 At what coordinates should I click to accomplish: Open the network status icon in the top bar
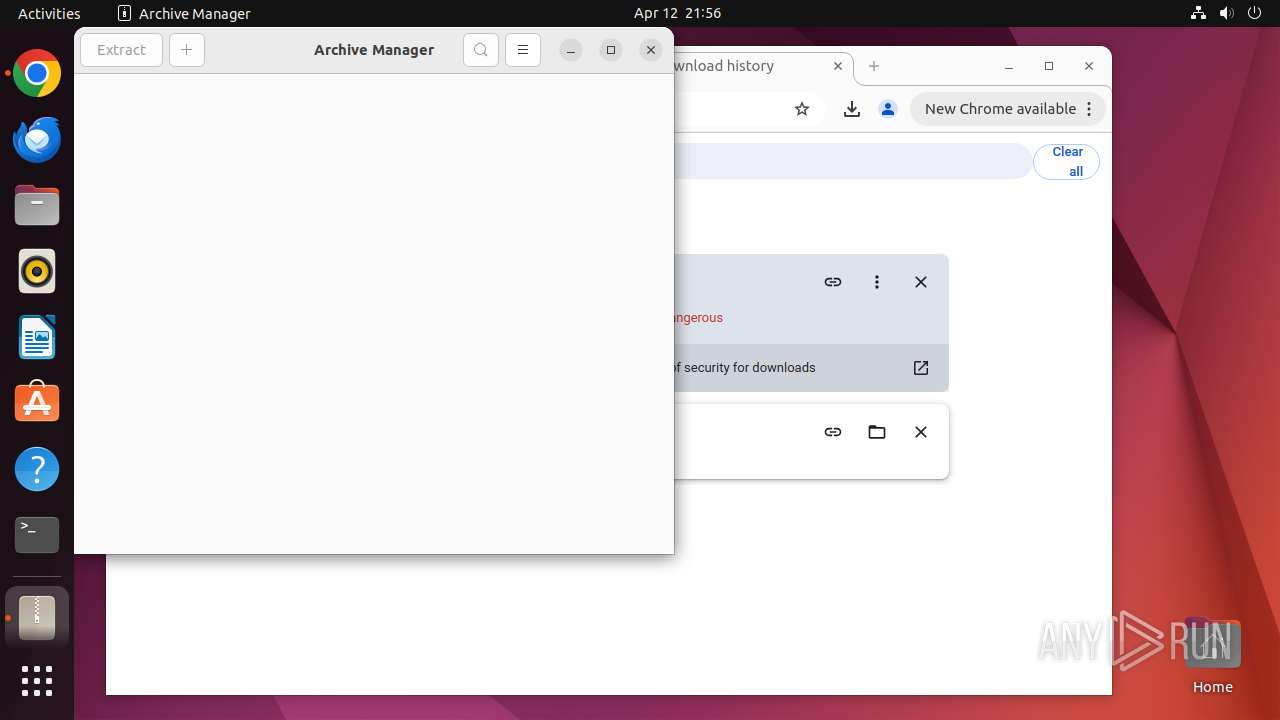pyautogui.click(x=1198, y=13)
